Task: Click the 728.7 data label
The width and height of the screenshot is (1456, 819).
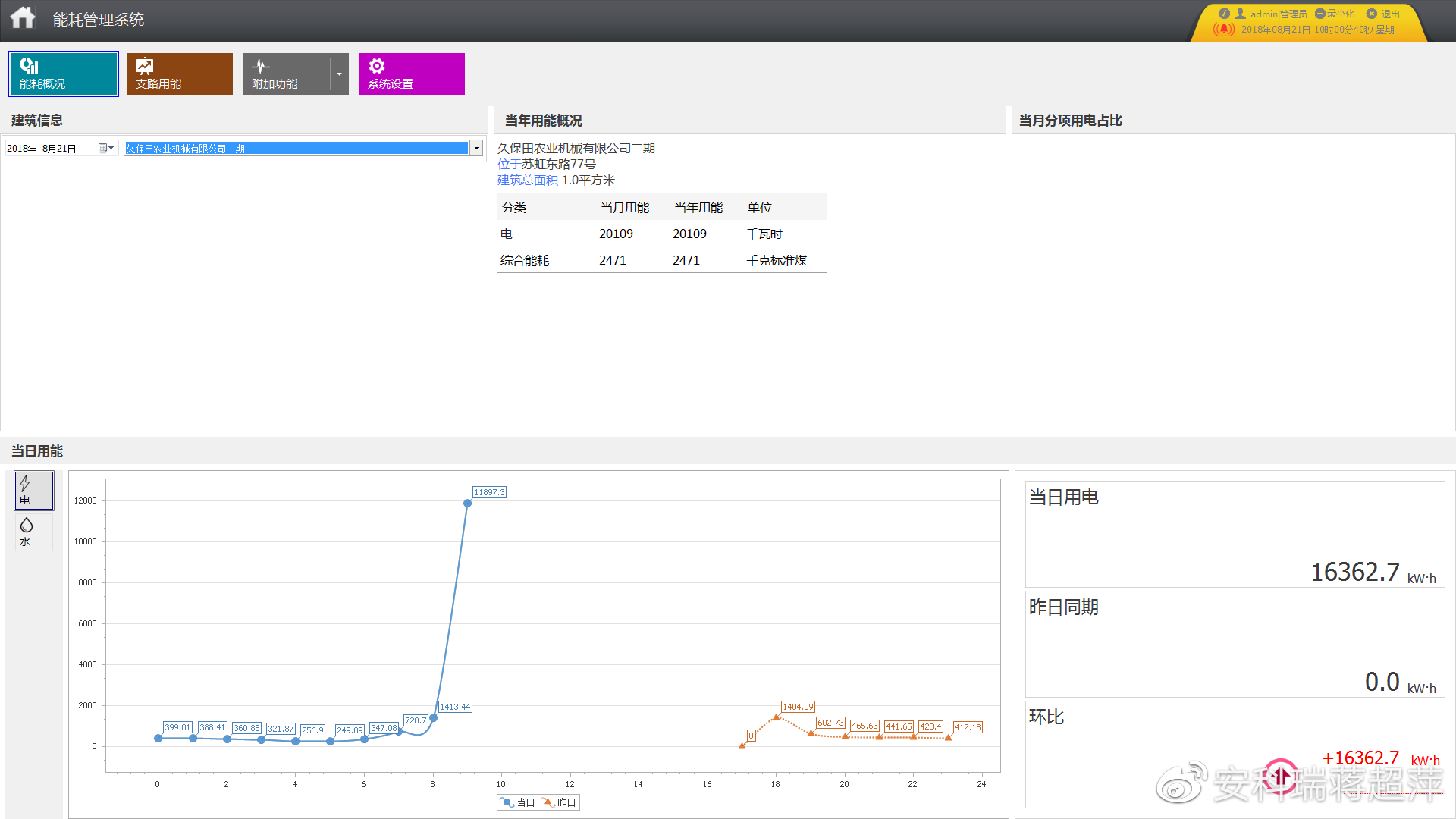Action: point(416,720)
